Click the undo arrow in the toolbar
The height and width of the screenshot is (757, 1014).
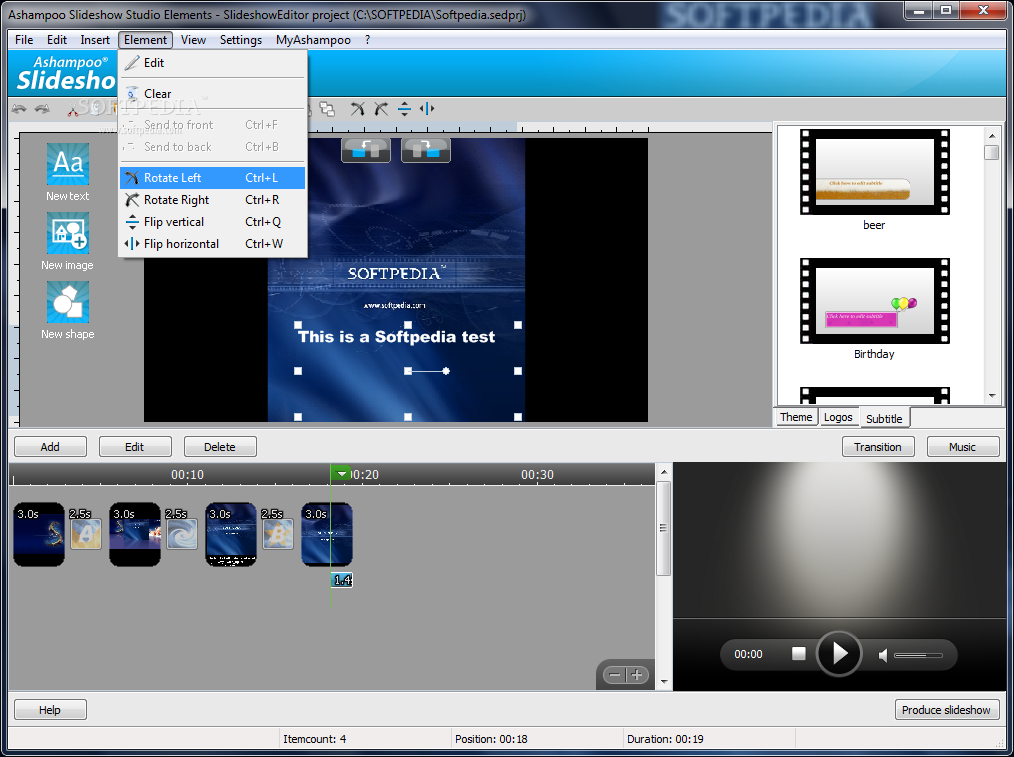[x=19, y=109]
